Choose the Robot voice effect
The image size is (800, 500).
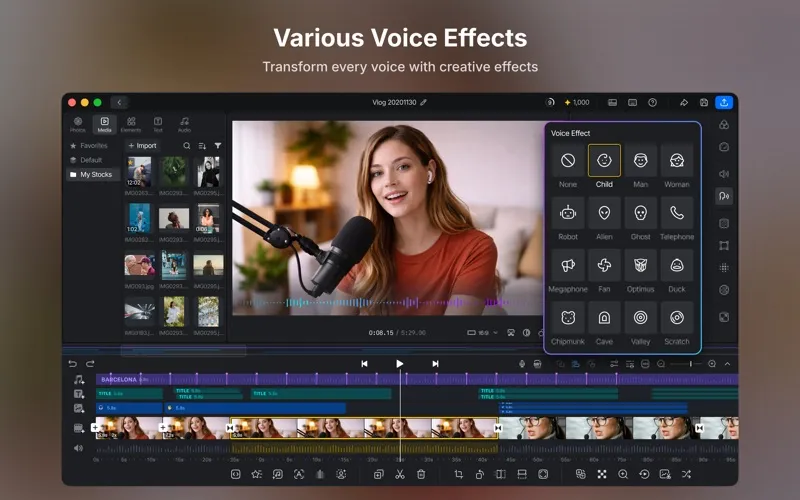[x=568, y=212]
